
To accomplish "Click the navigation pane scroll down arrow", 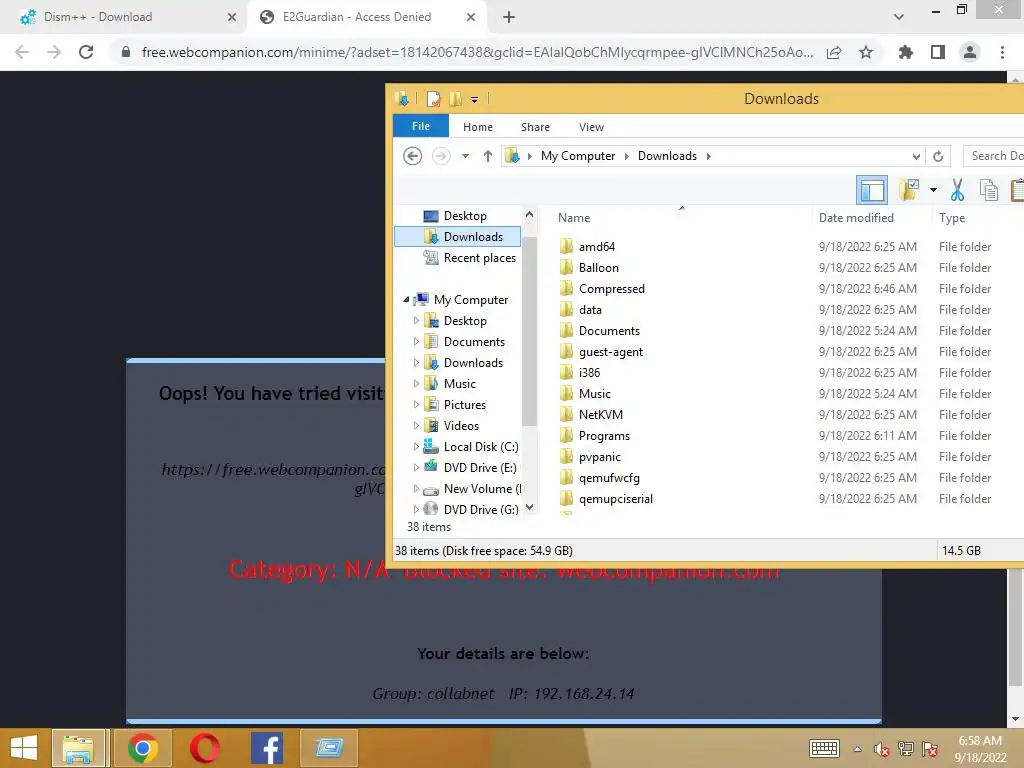I will coord(530,507).
